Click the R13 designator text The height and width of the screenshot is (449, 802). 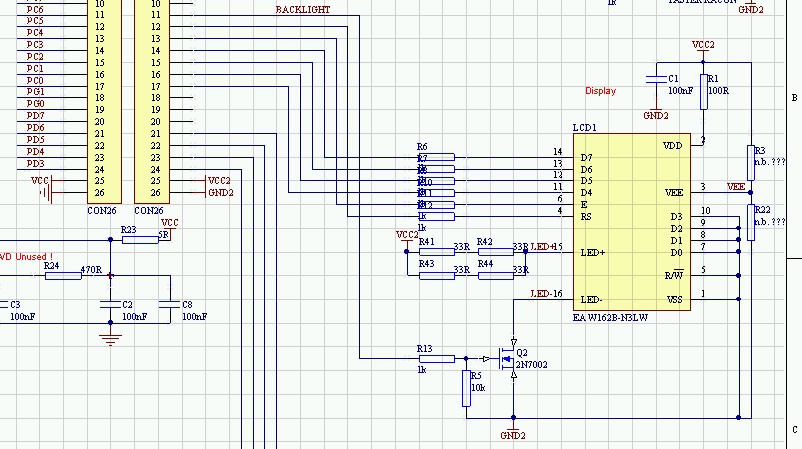click(x=425, y=349)
